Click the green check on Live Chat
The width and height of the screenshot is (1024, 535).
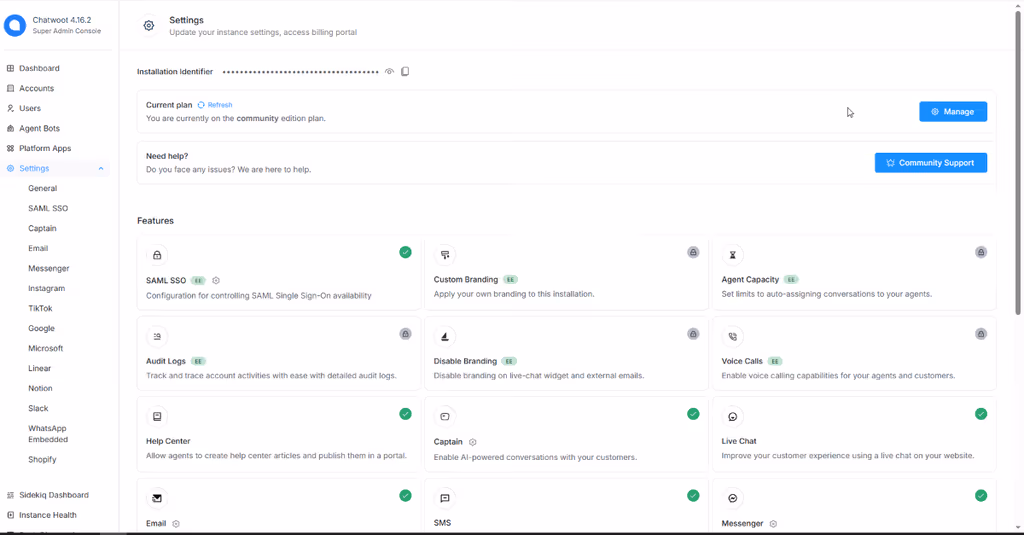coord(981,413)
